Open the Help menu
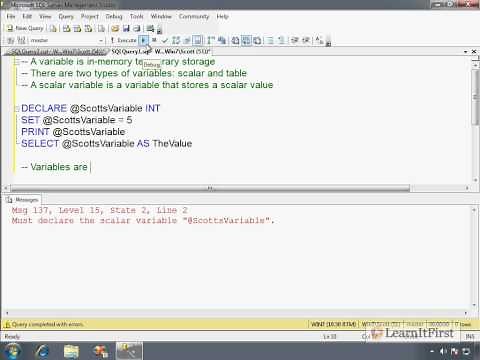 click(x=222, y=16)
